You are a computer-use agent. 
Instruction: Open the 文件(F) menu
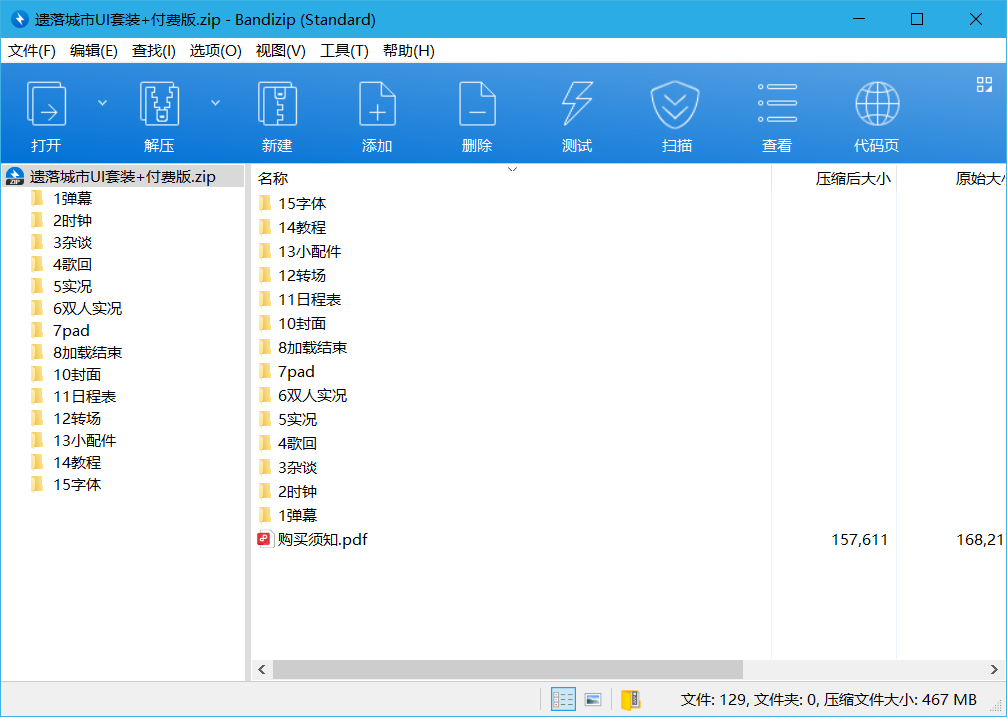(31, 51)
